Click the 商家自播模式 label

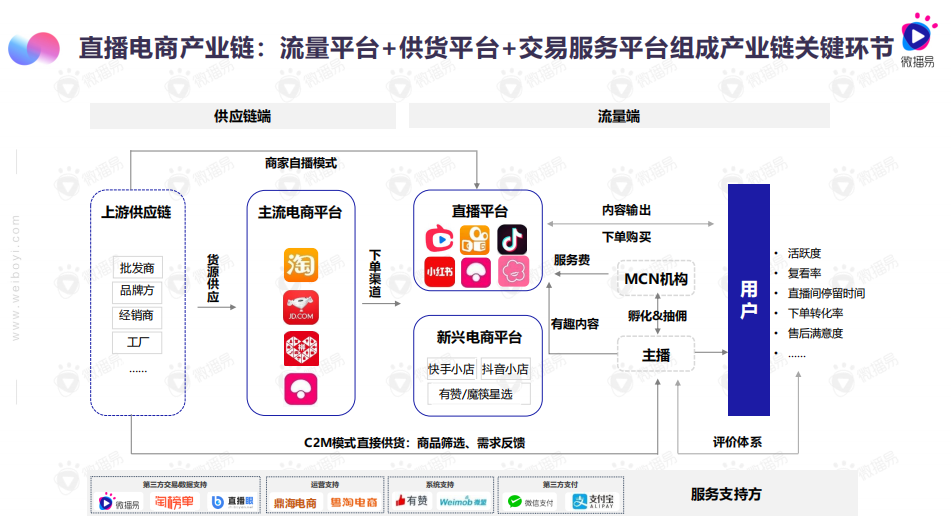301,163
